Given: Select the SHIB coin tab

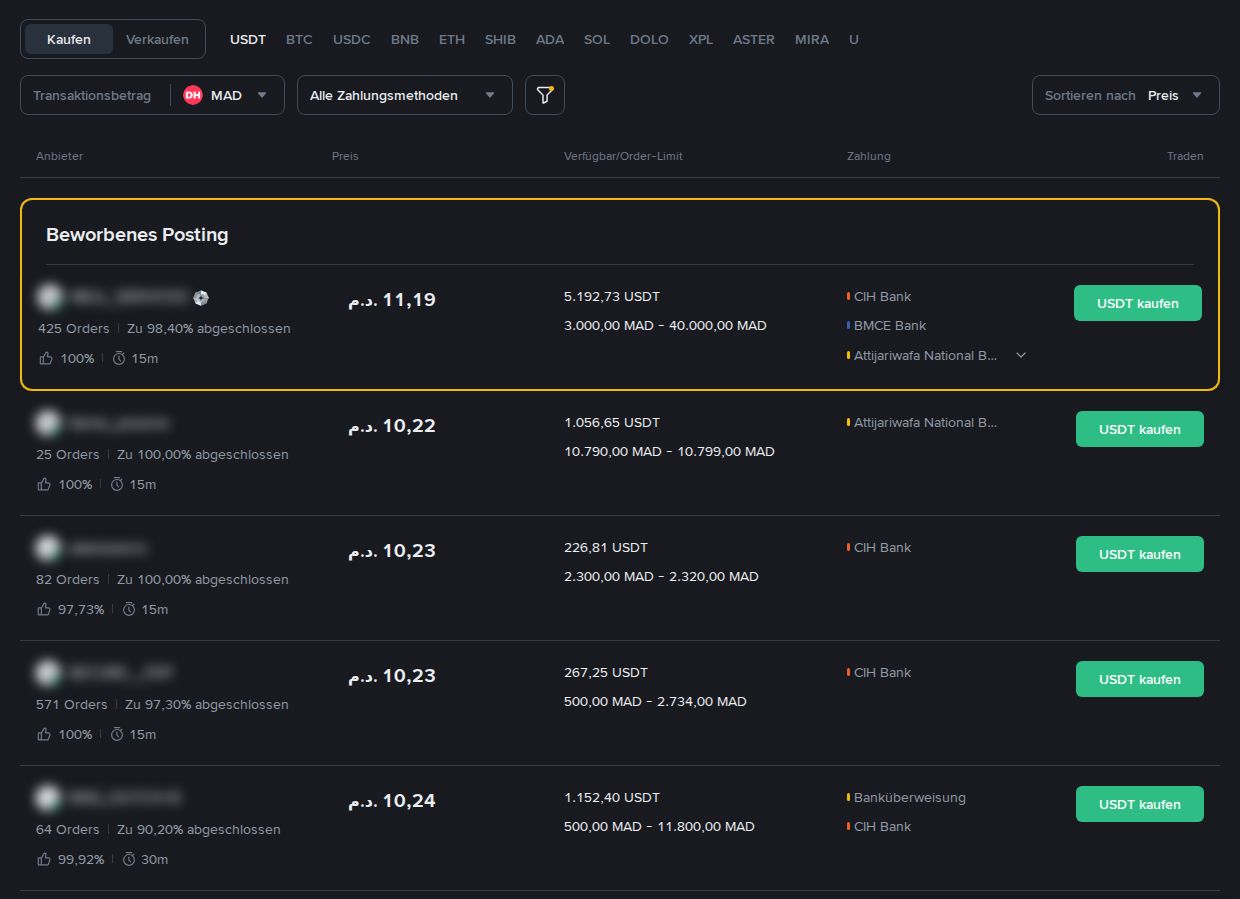Looking at the screenshot, I should 500,40.
